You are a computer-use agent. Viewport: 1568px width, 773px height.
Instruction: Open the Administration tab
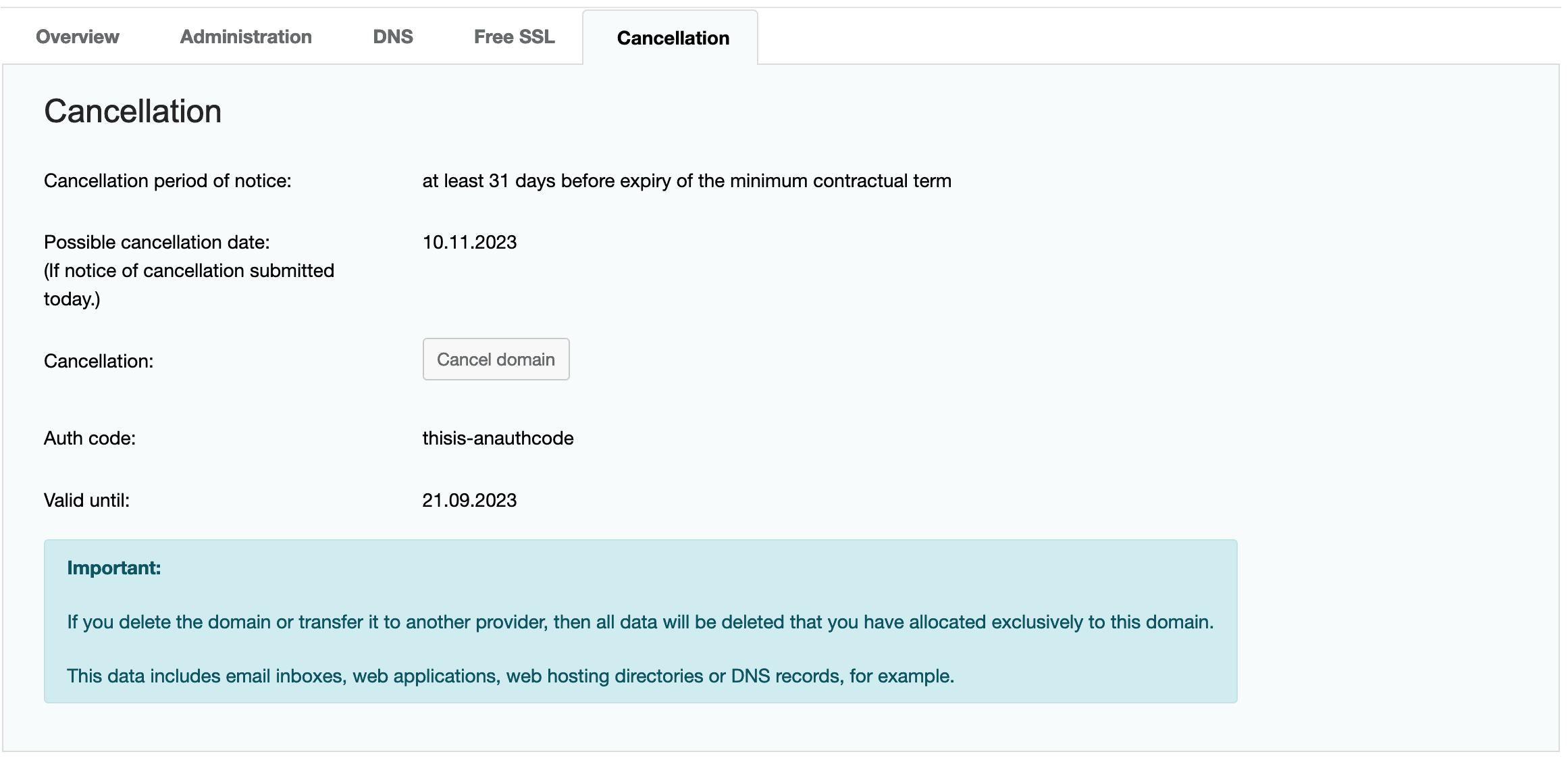244,36
